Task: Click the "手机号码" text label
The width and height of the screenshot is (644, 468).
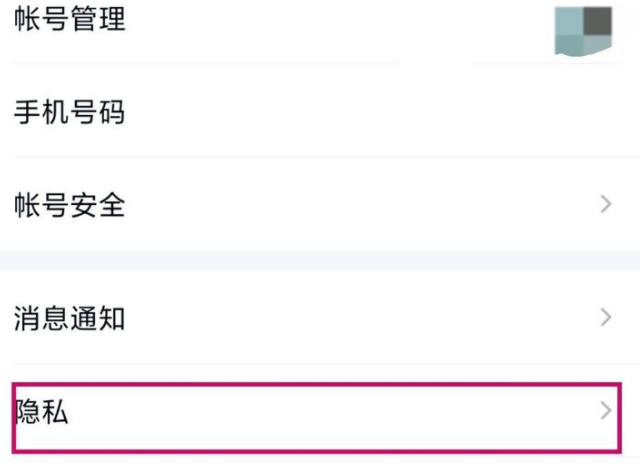Action: tap(70, 112)
